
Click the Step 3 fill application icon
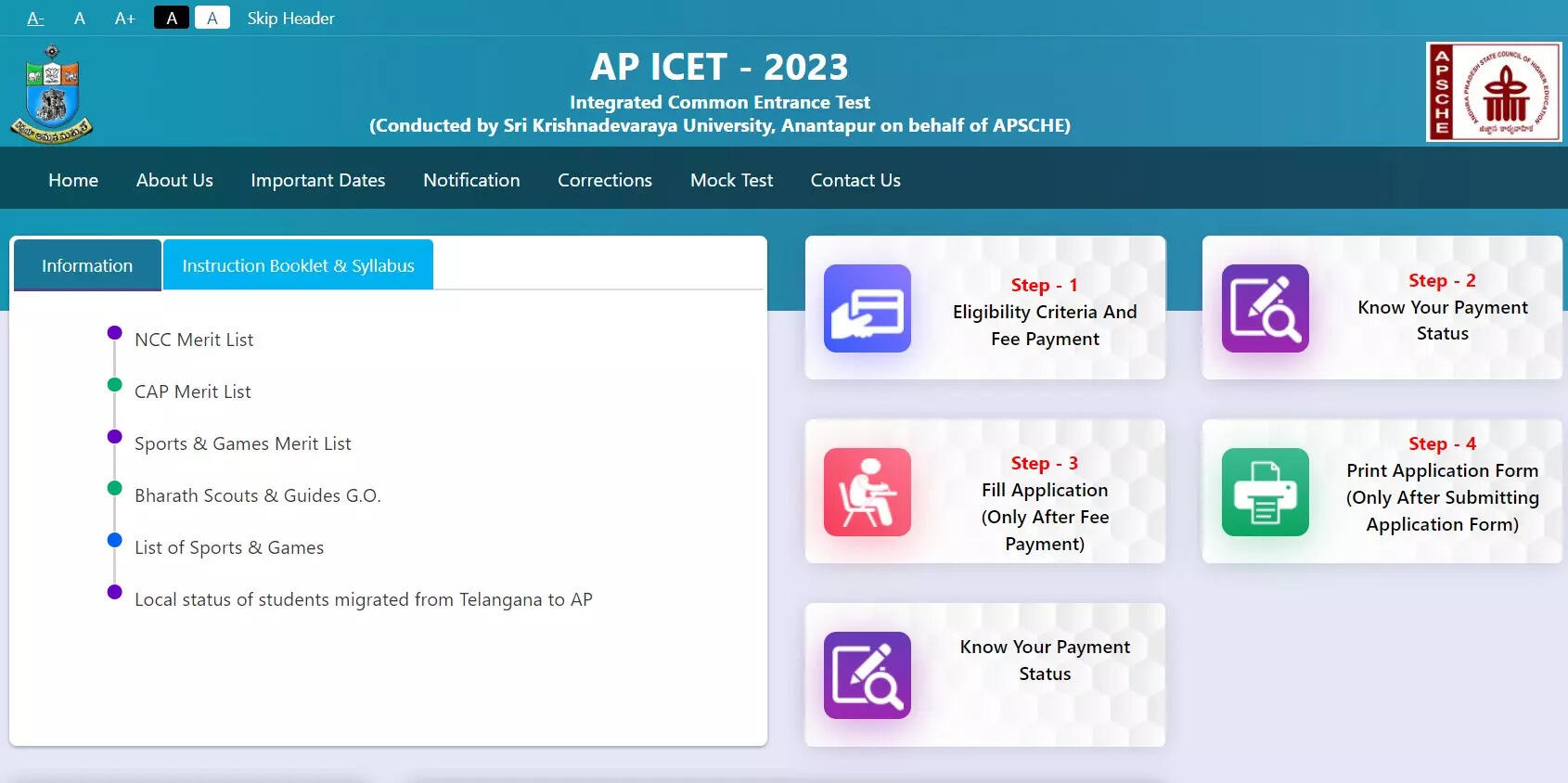[x=868, y=492]
